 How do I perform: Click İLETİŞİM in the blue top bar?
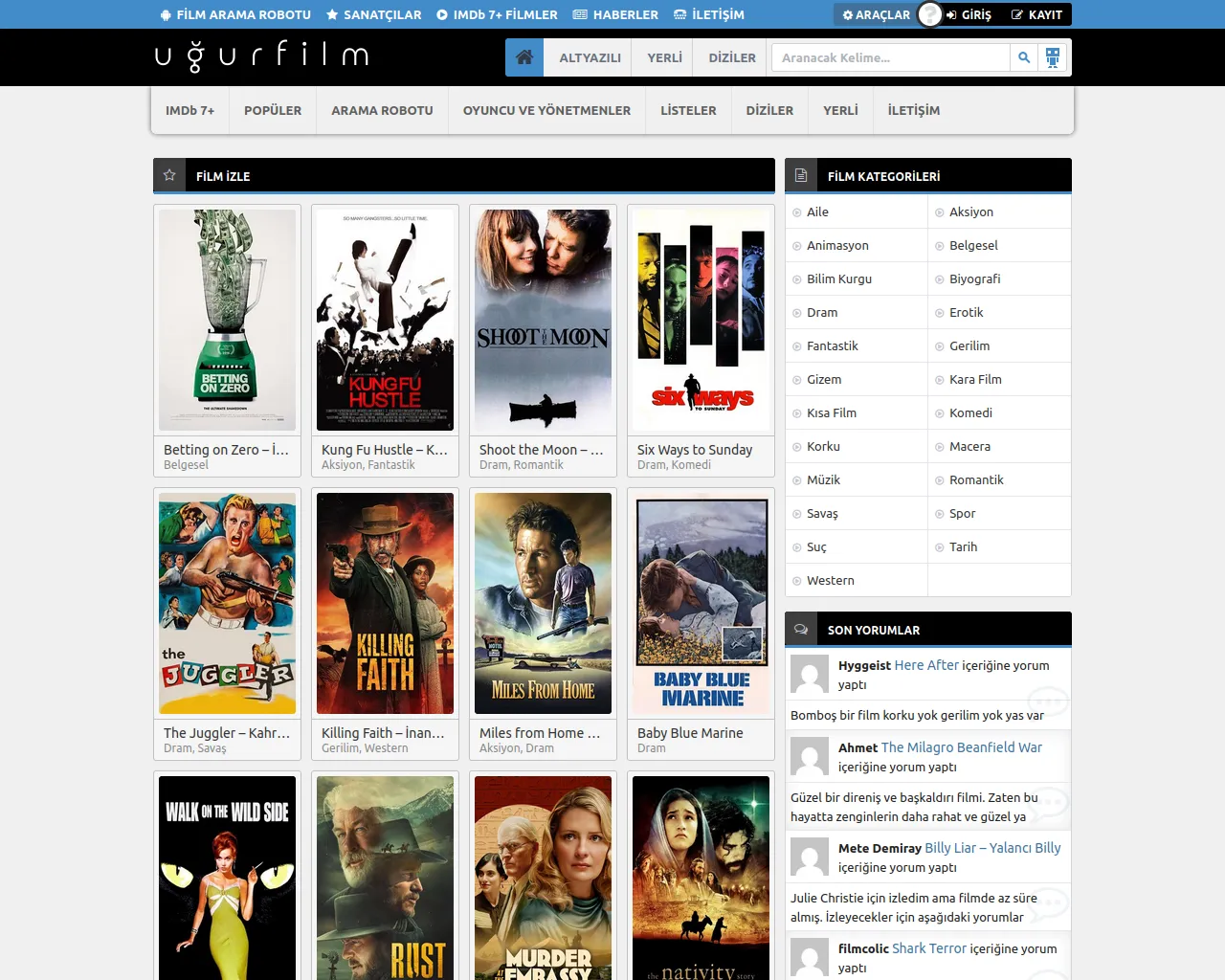click(708, 14)
